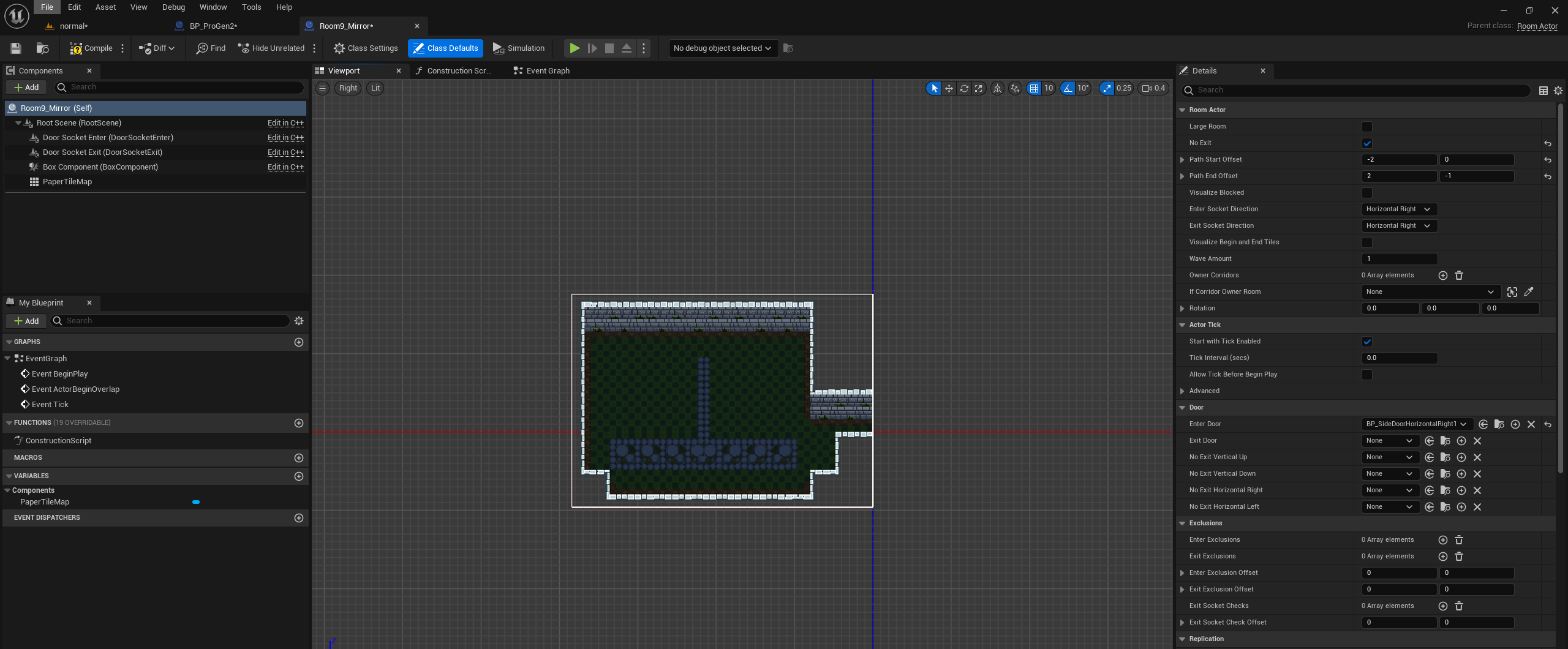Toggle grid snapping icon in viewport
The height and width of the screenshot is (649, 1568).
pyautogui.click(x=1035, y=88)
